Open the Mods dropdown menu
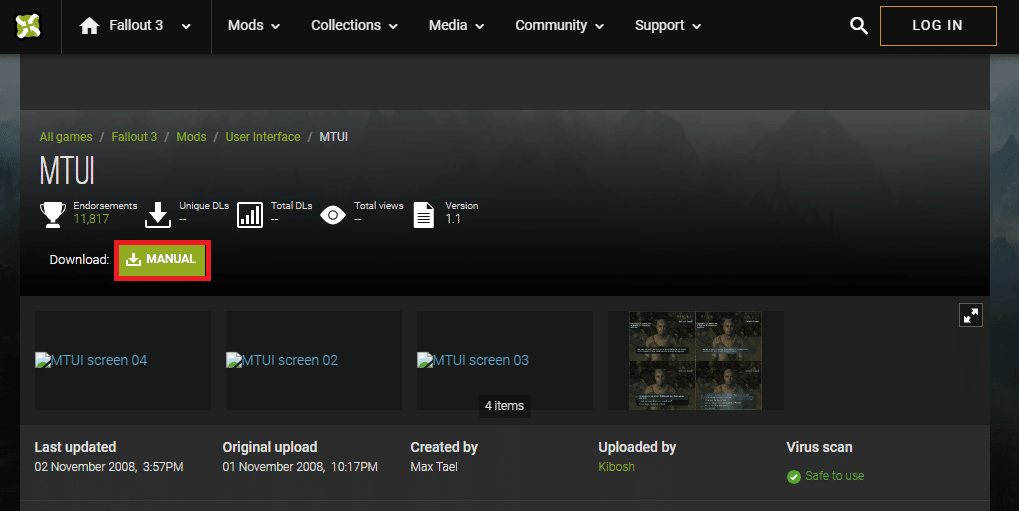 [253, 25]
